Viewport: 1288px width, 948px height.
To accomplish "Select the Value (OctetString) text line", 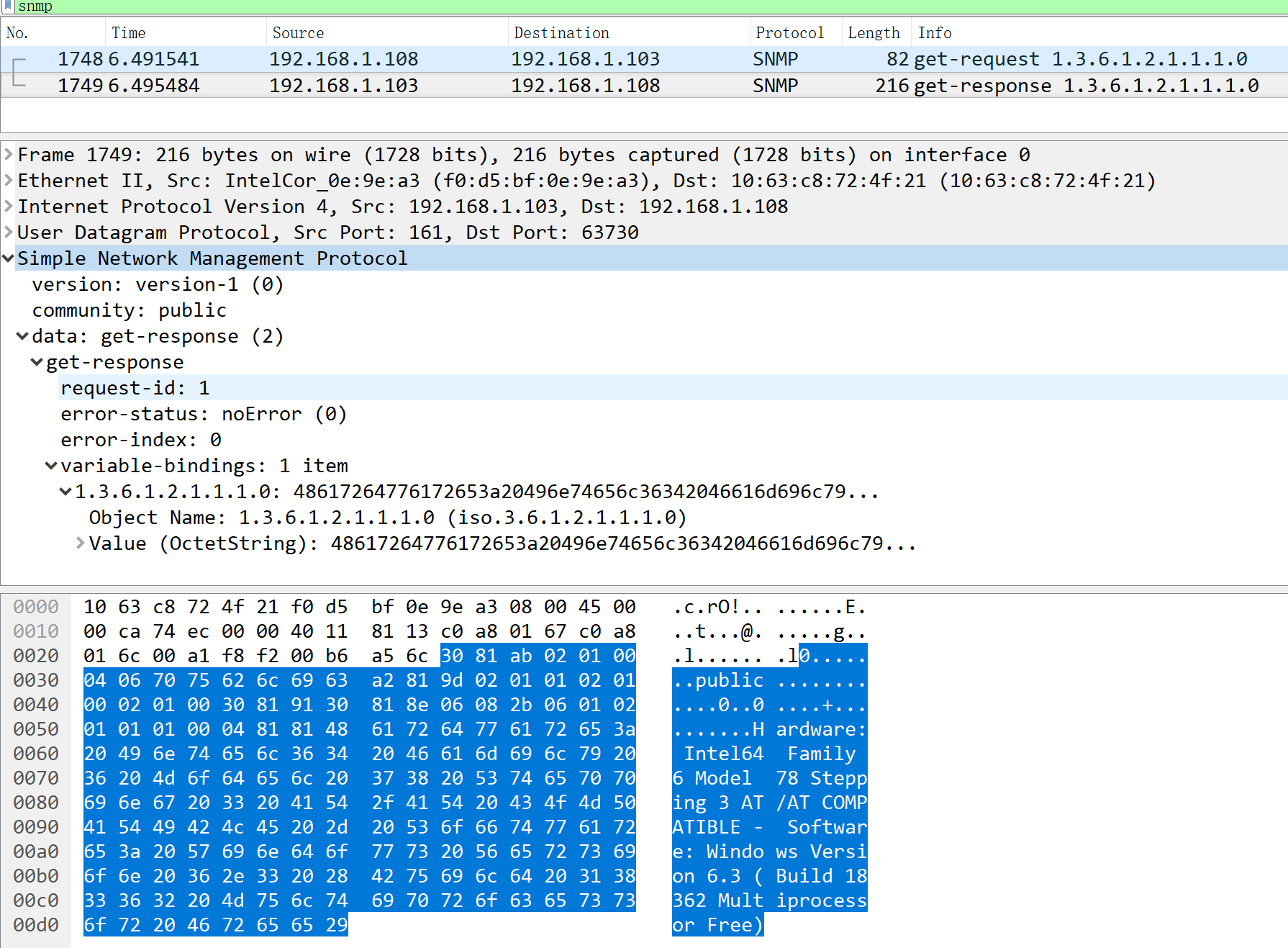I will tap(503, 543).
